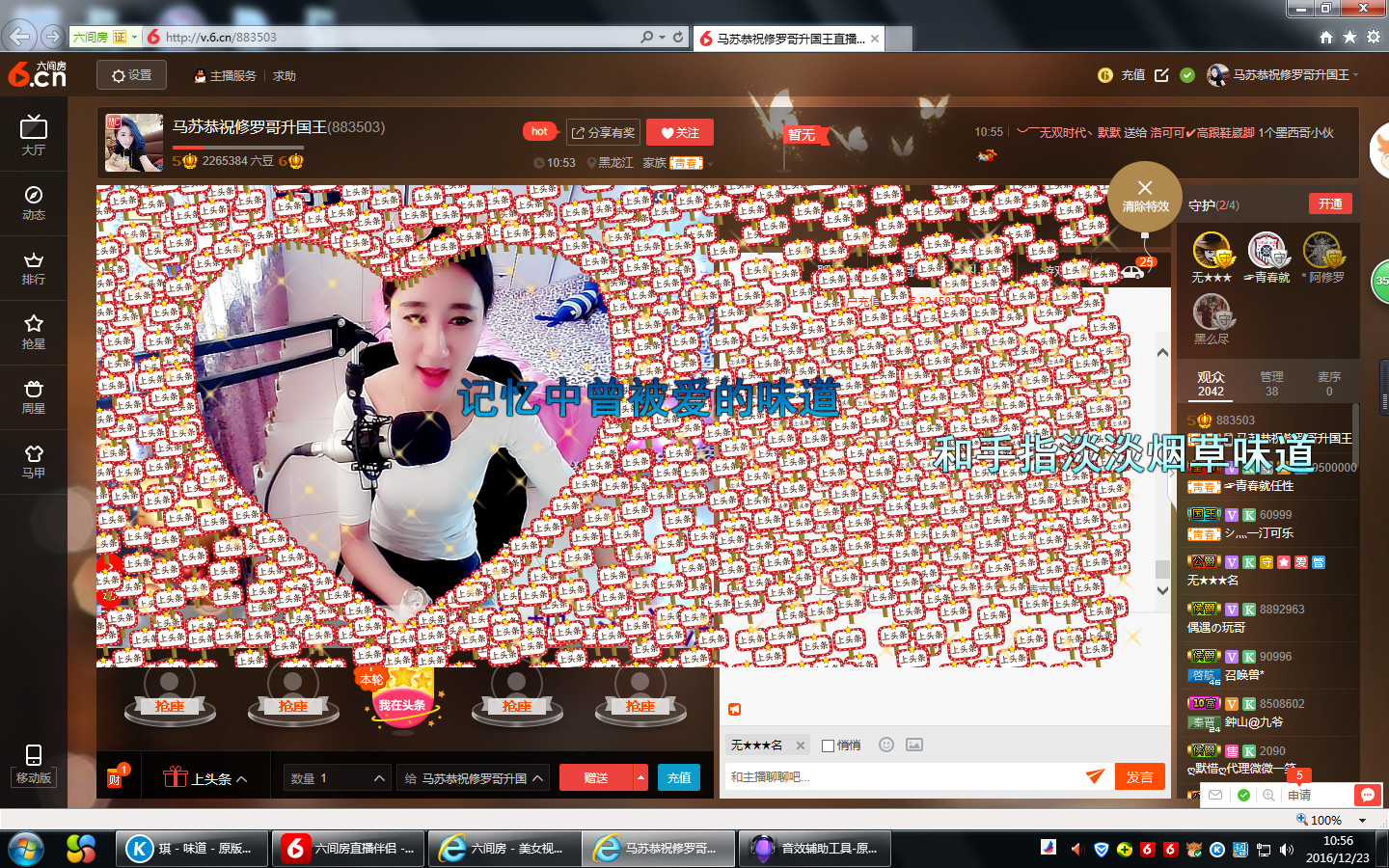Open the 设置 settings button

(x=131, y=75)
